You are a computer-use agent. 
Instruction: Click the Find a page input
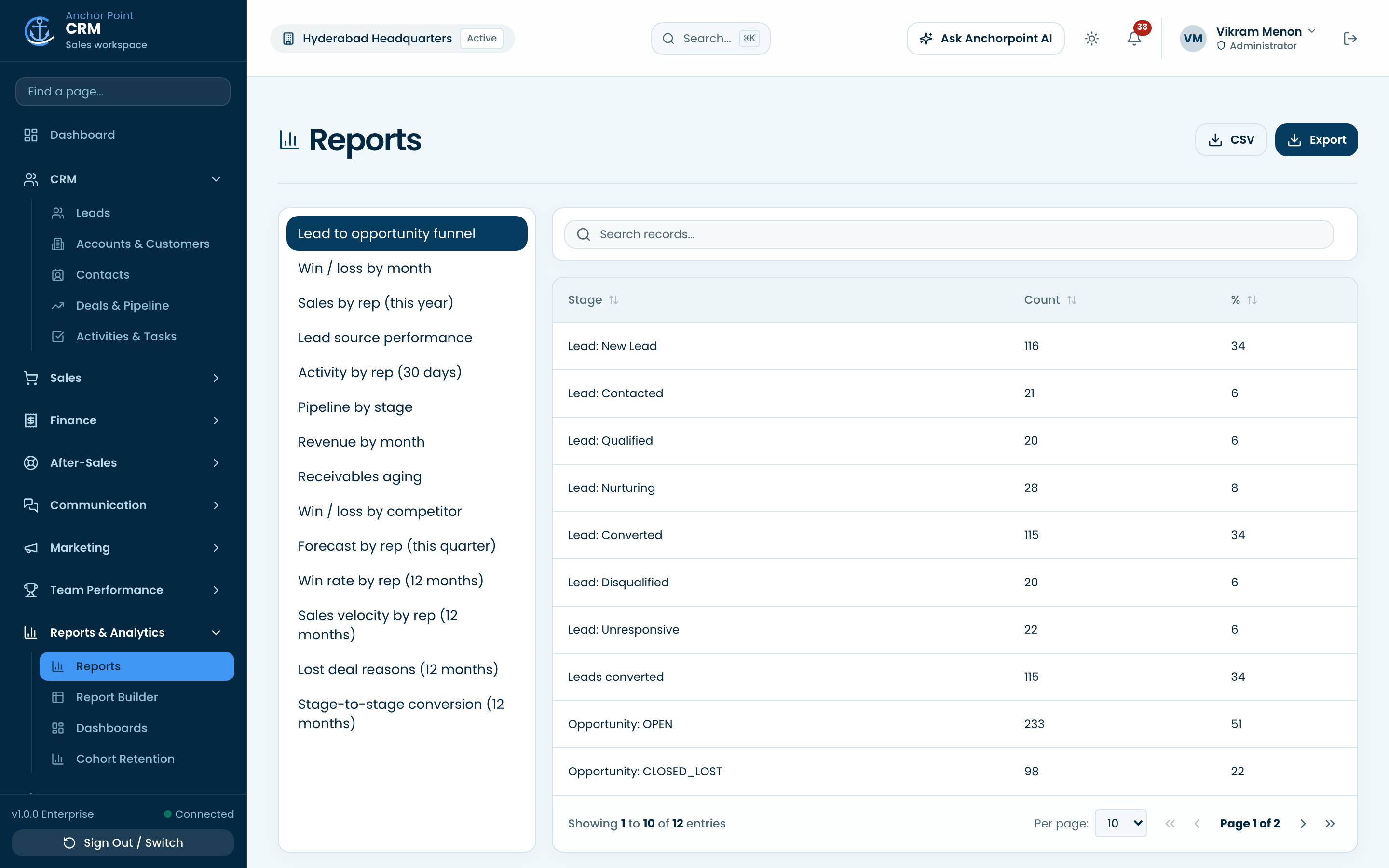point(123,92)
